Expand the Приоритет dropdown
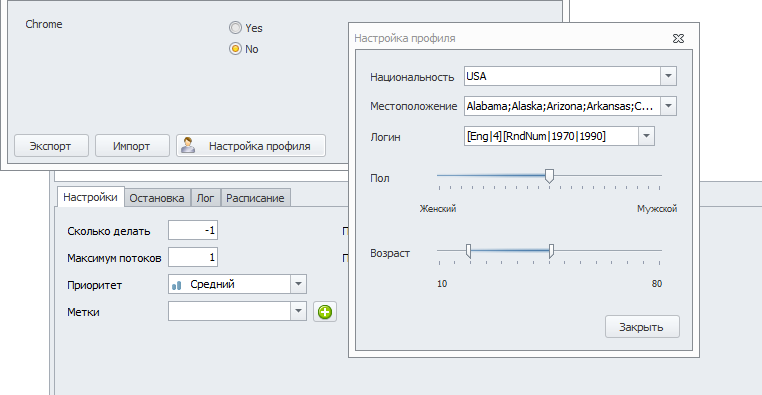 click(x=298, y=284)
